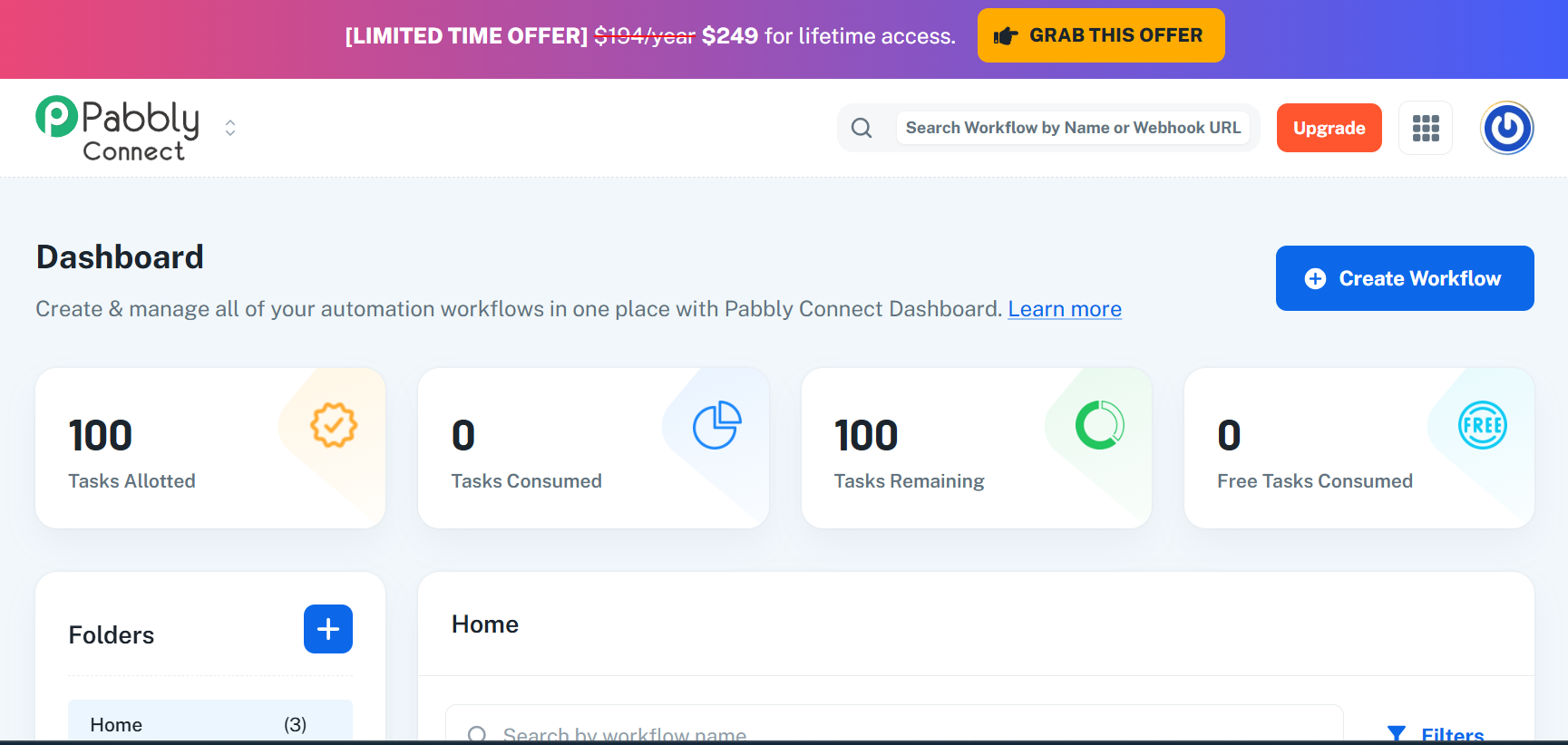This screenshot has height=745, width=1568.
Task: Open the Learn more link
Action: (x=1065, y=309)
